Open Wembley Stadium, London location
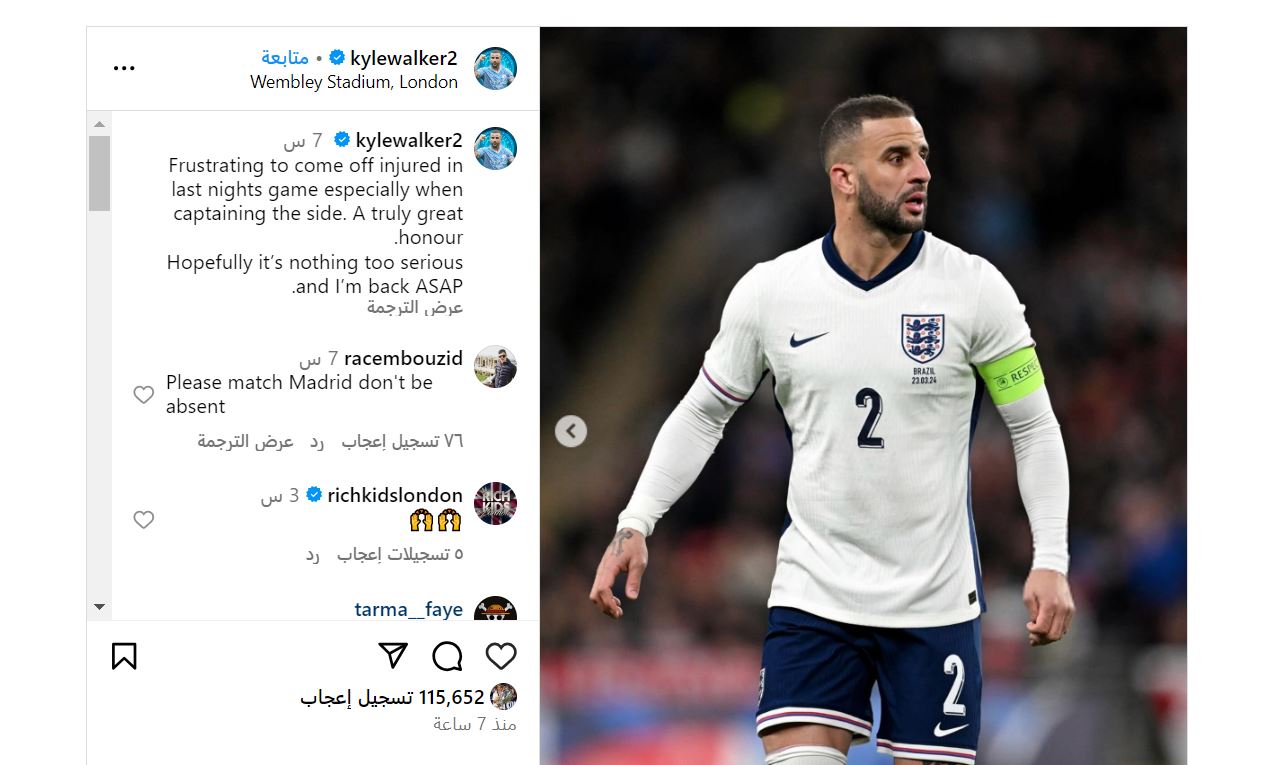The image size is (1275, 765). (354, 82)
